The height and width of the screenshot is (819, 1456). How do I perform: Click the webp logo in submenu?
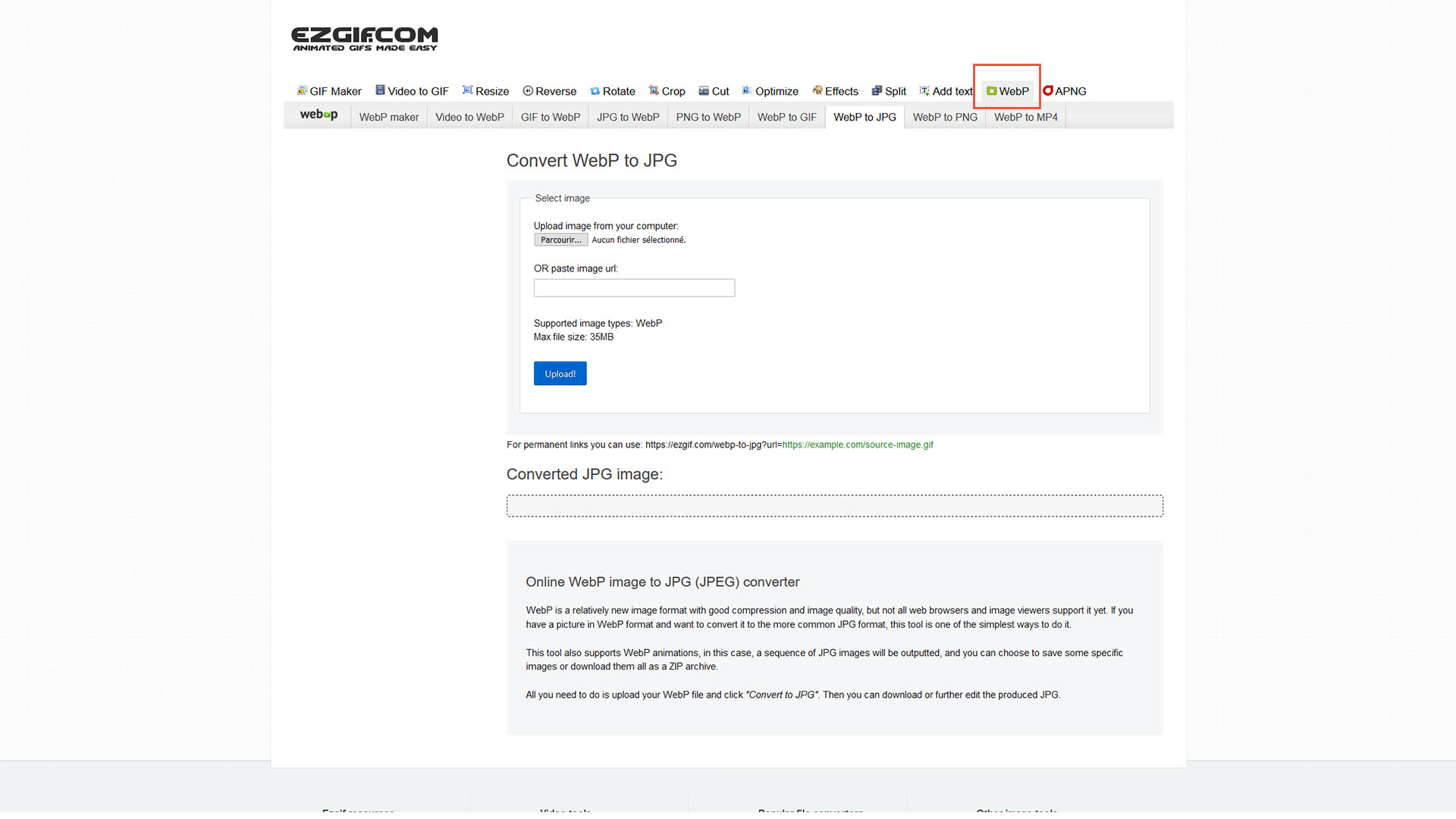(318, 115)
